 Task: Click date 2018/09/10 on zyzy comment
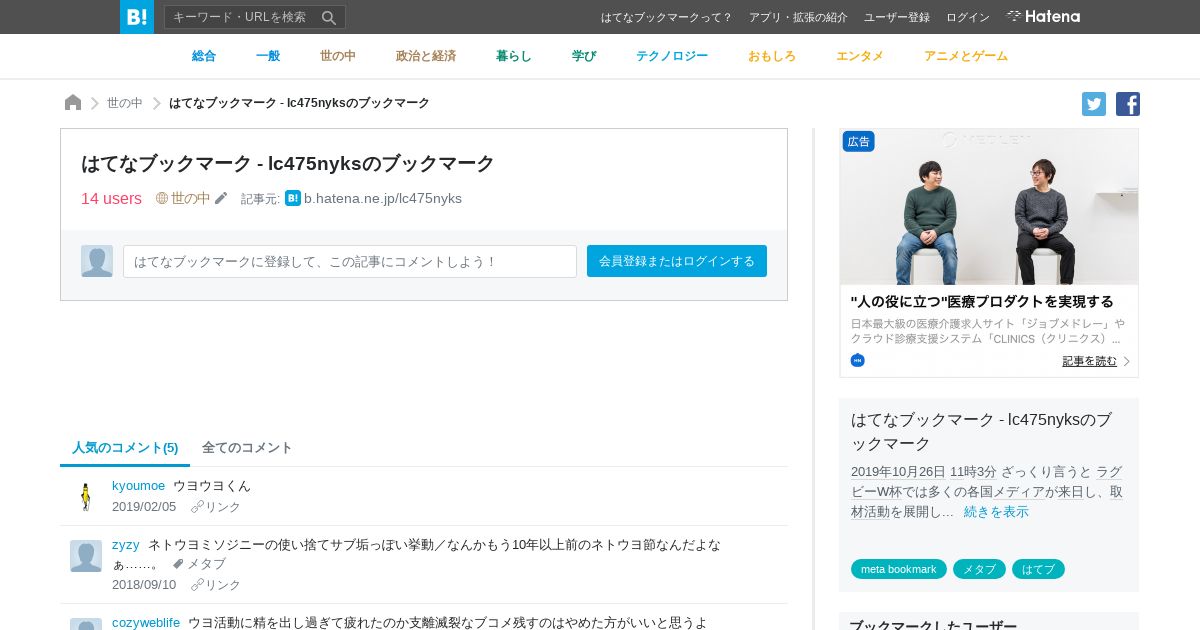(x=144, y=585)
